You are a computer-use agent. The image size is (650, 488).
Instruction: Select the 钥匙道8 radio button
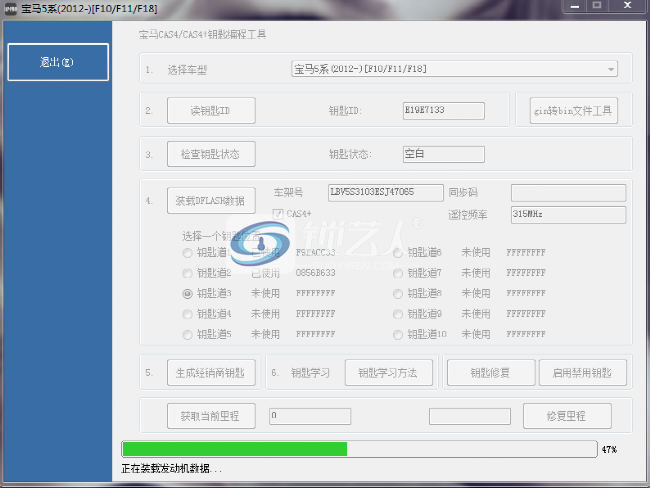pos(398,294)
